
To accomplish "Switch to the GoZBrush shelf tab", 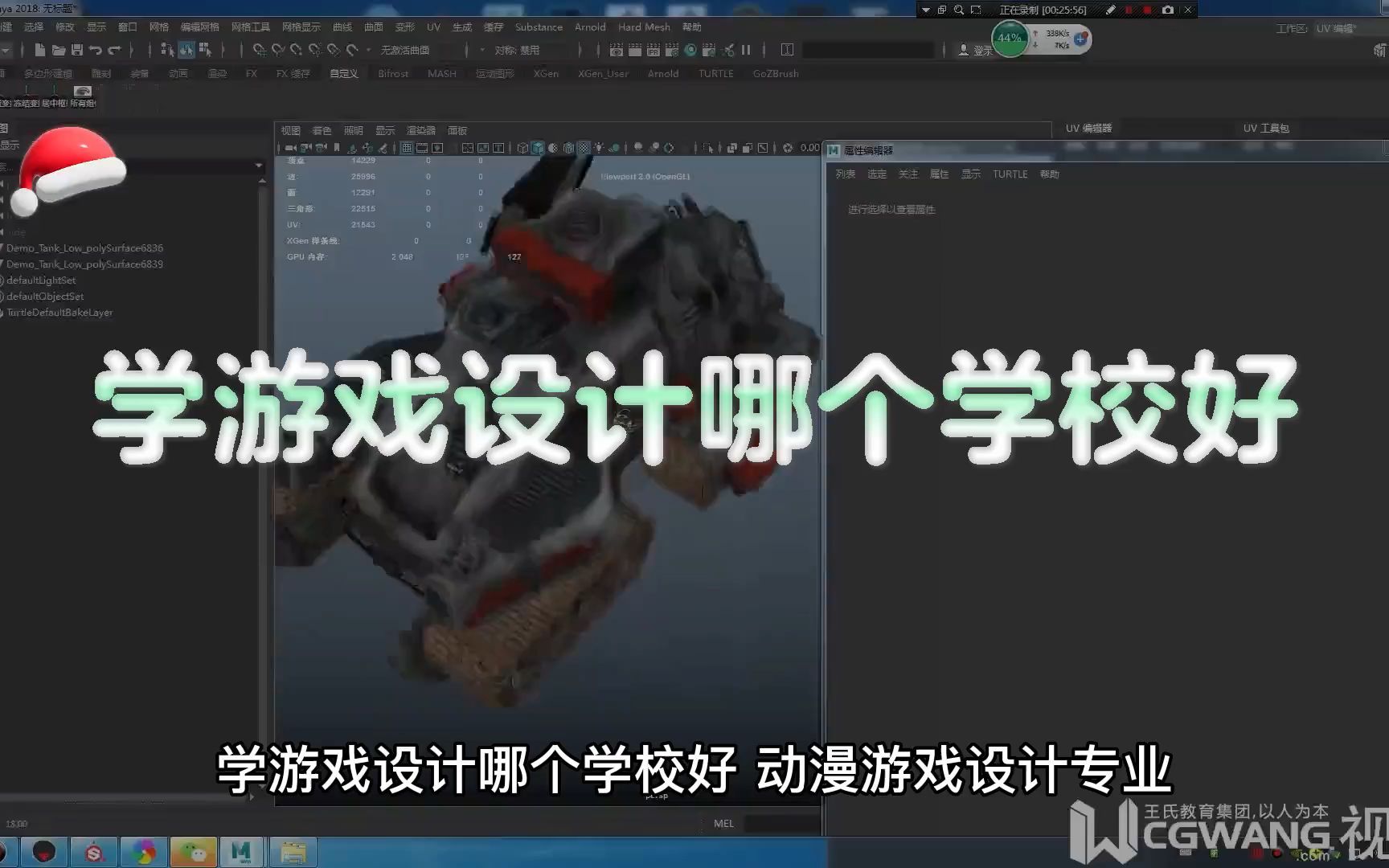I will (776, 74).
